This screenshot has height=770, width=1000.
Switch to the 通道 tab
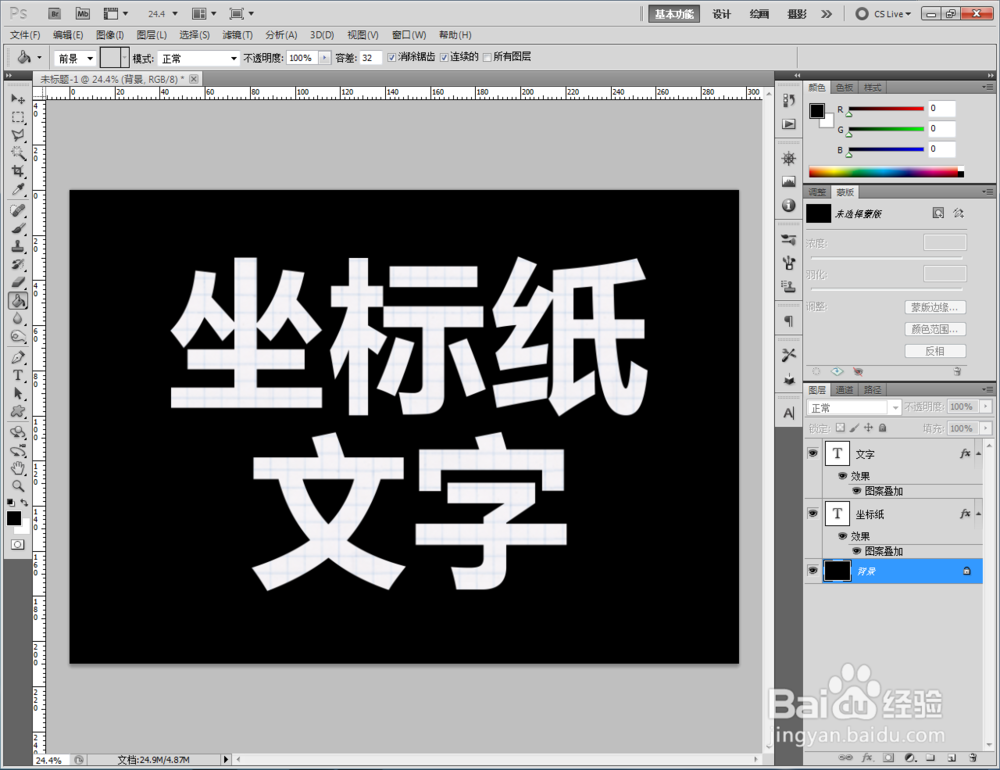point(846,390)
